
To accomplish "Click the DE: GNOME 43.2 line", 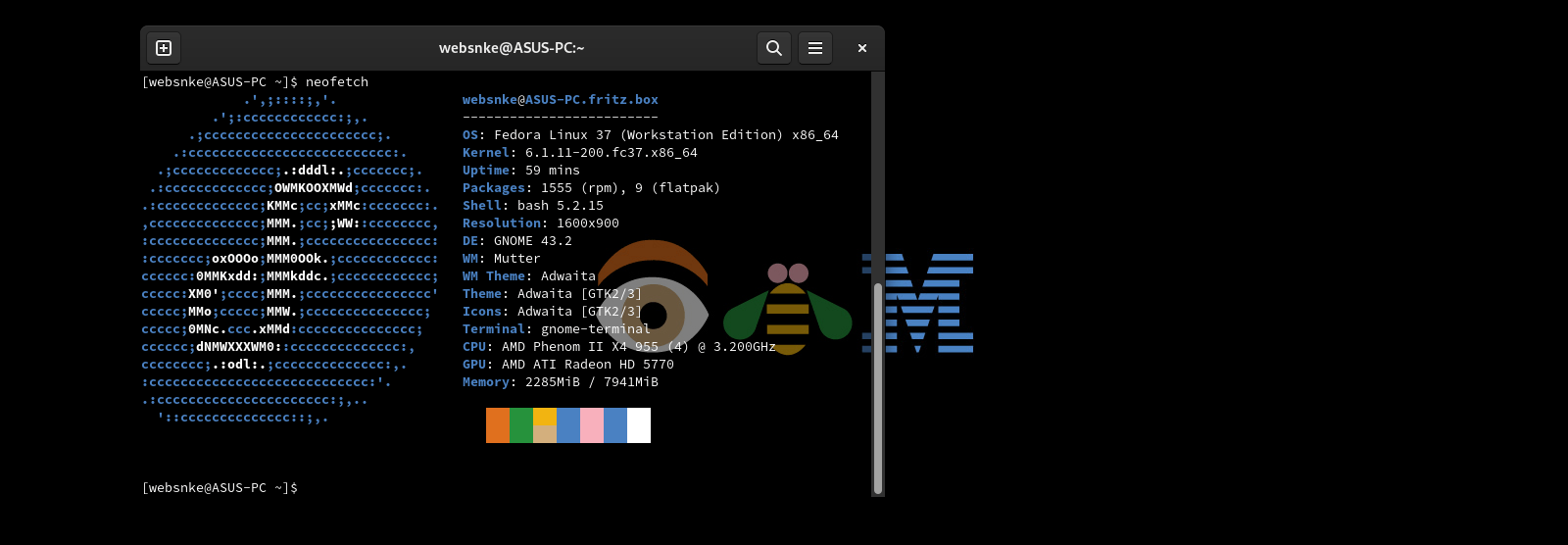I will [x=517, y=241].
